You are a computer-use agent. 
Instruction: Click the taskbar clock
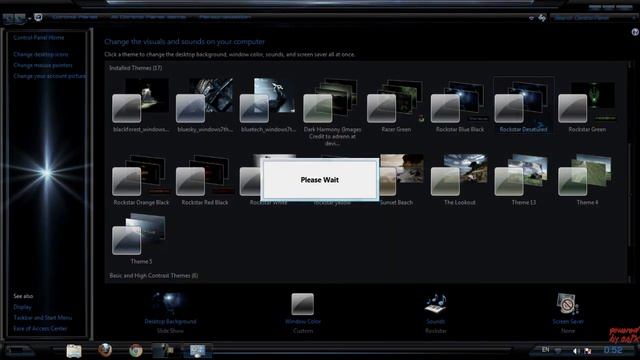coord(613,350)
